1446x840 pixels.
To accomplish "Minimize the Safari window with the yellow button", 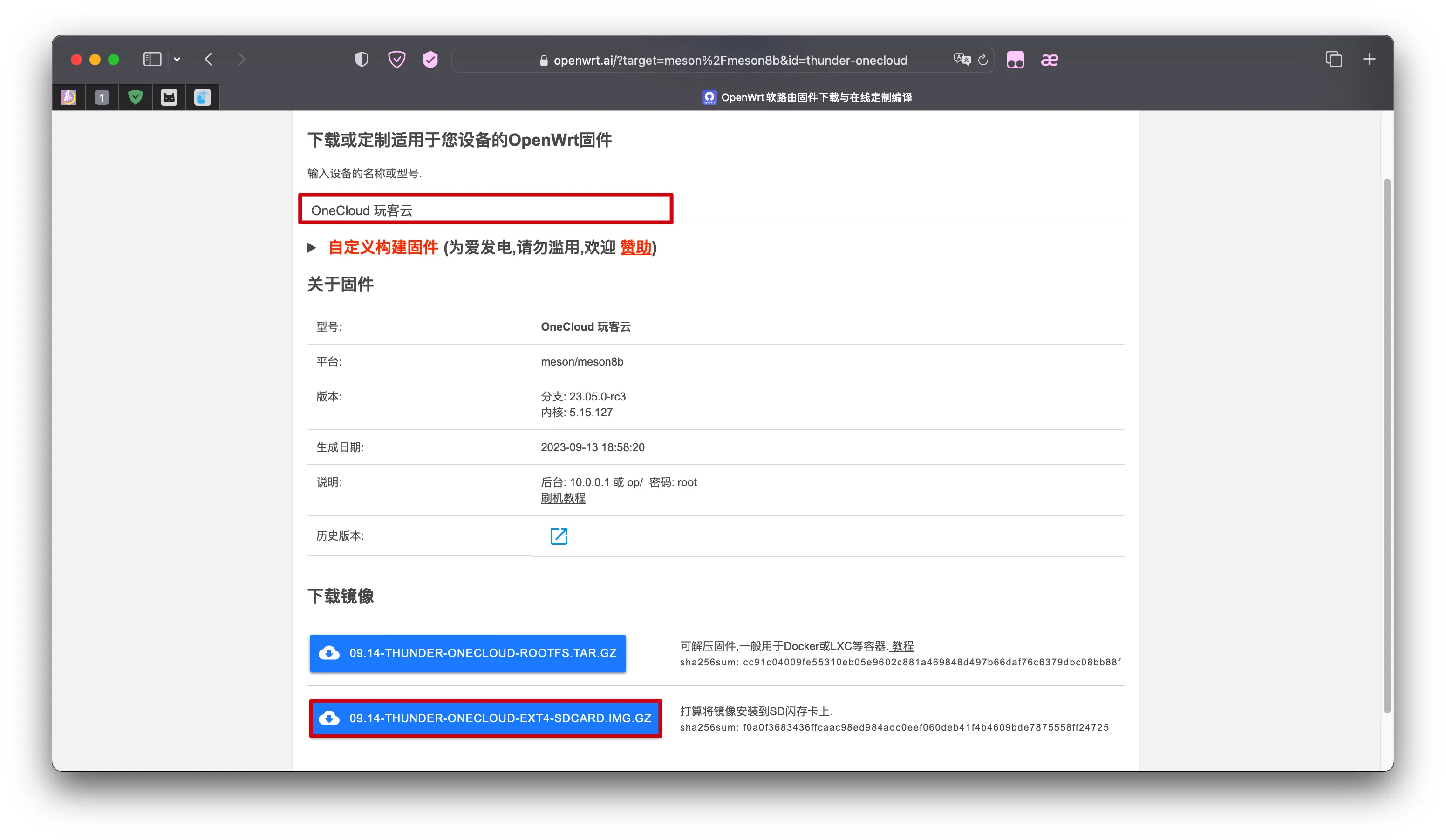I will (95, 60).
